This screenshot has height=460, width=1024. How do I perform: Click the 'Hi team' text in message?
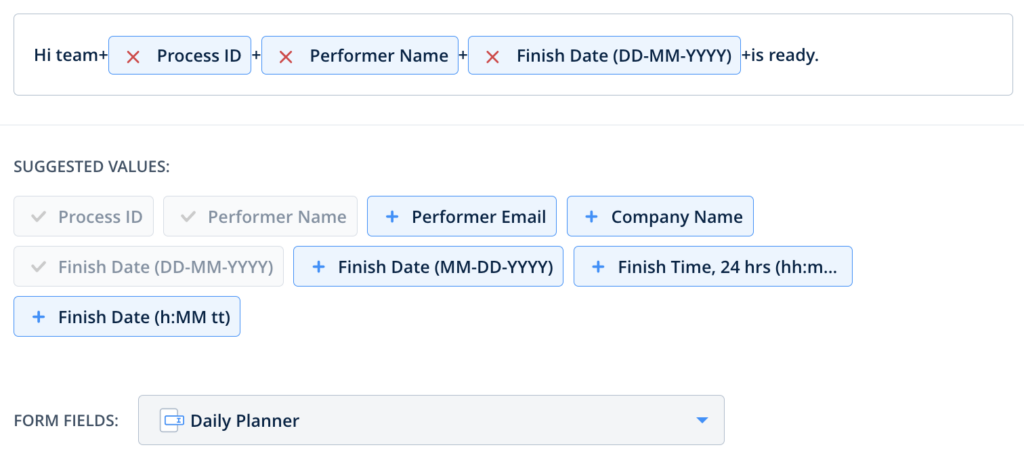point(65,56)
